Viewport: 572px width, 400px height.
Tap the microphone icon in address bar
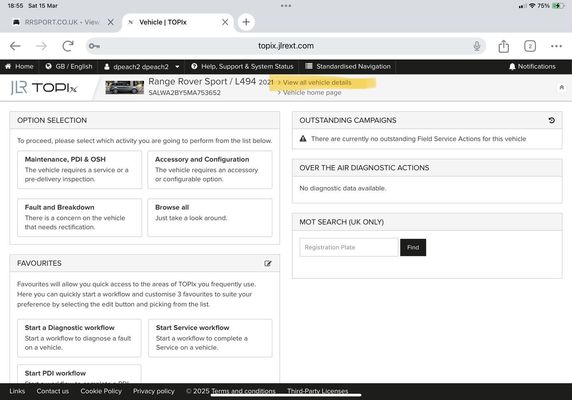pos(476,46)
